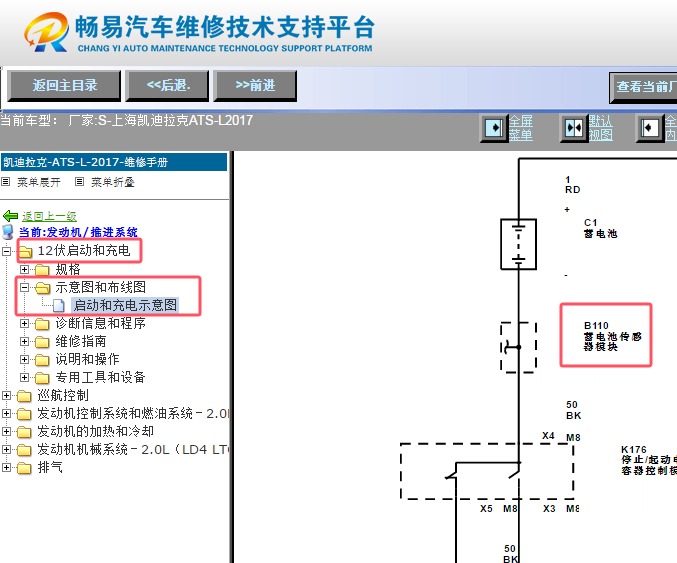
Task: Click the 排气 folder icon
Action: (24, 468)
